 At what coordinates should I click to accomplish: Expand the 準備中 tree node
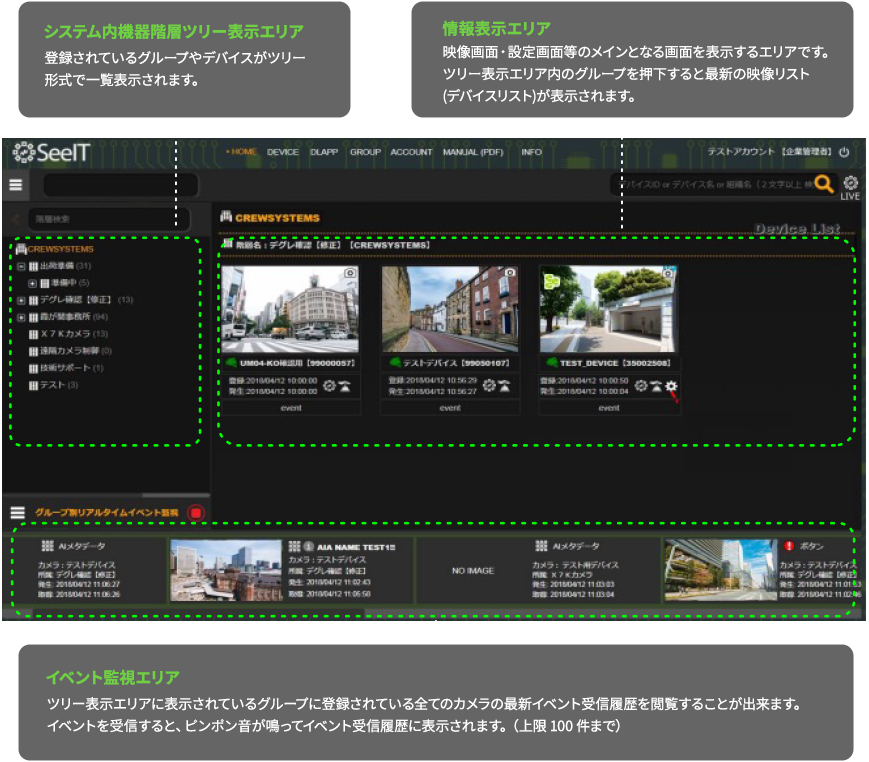point(32,283)
